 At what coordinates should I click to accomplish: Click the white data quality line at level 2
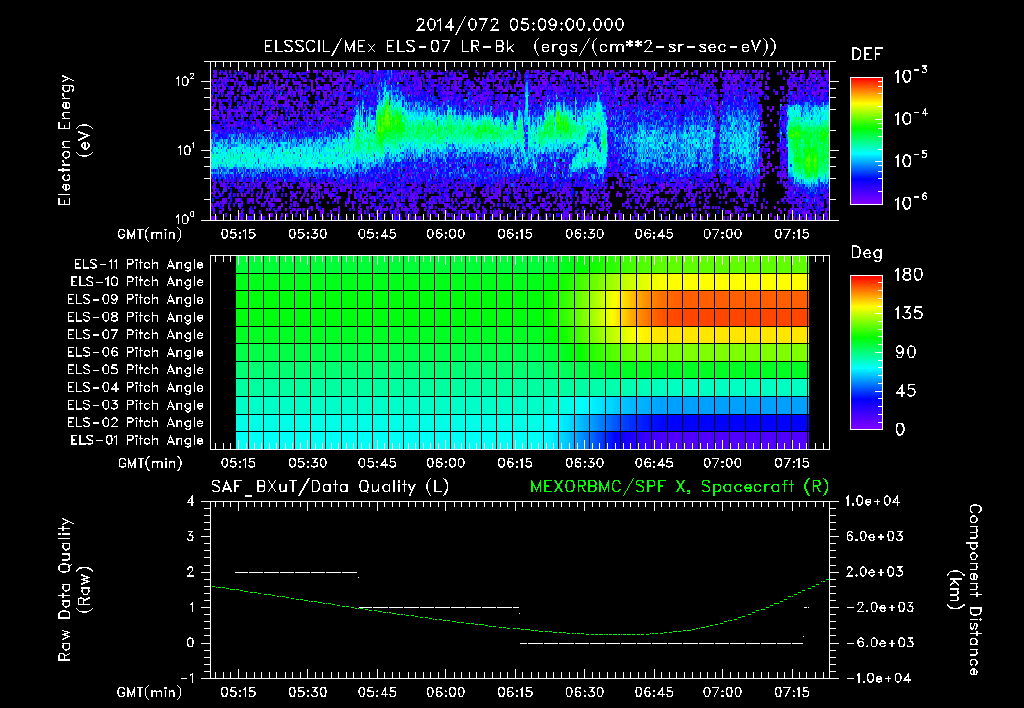coord(296,572)
